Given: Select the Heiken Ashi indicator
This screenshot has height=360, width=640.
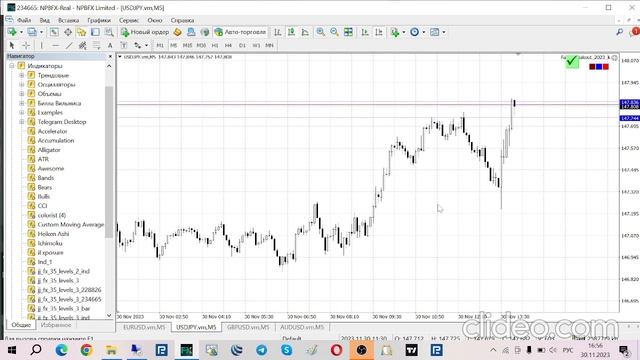Looking at the screenshot, I should pos(53,234).
